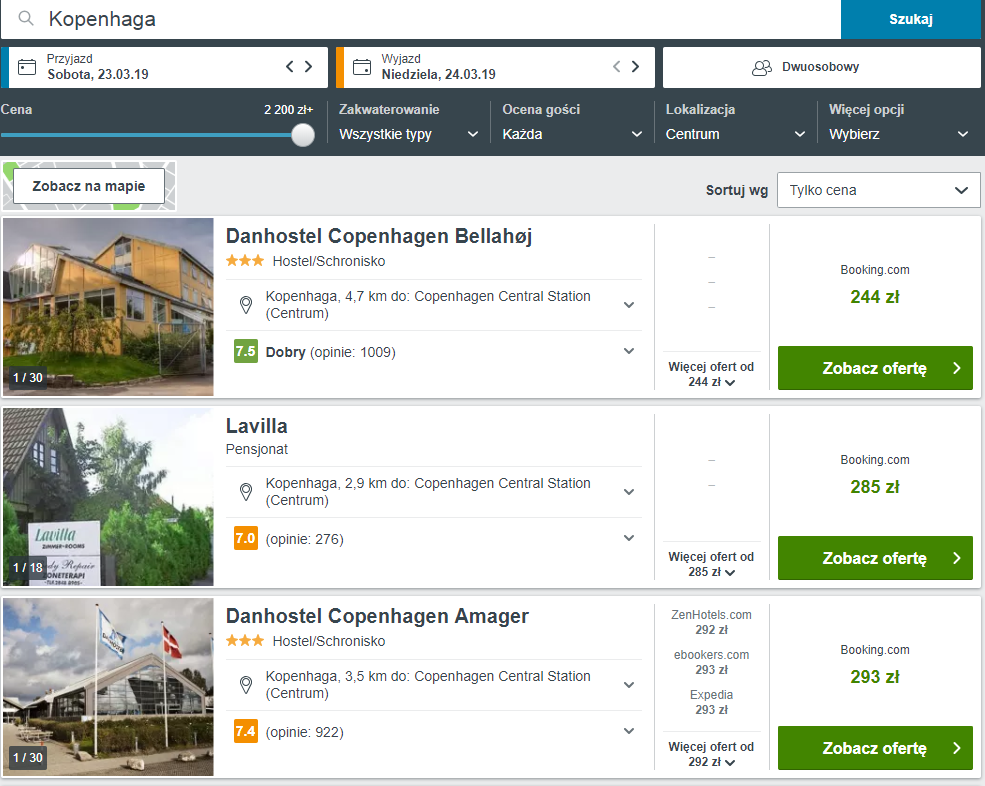Click the check-in calendar icon
This screenshot has height=786, width=985.
pyautogui.click(x=27, y=67)
